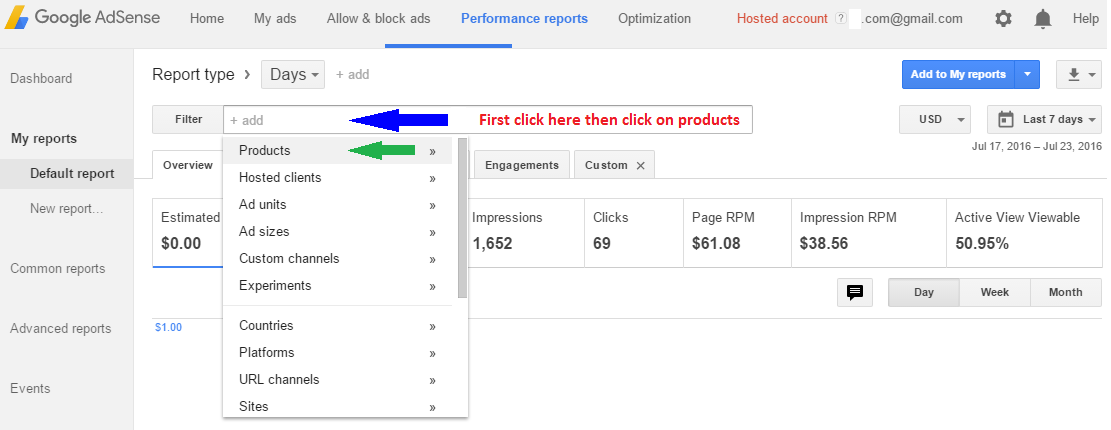Set chart granularity to Month
This screenshot has height=430, width=1111.
(1066, 292)
